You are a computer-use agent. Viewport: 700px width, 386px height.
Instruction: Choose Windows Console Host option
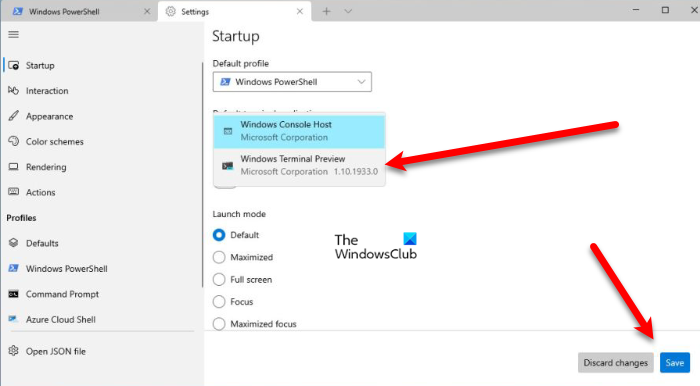[299, 131]
